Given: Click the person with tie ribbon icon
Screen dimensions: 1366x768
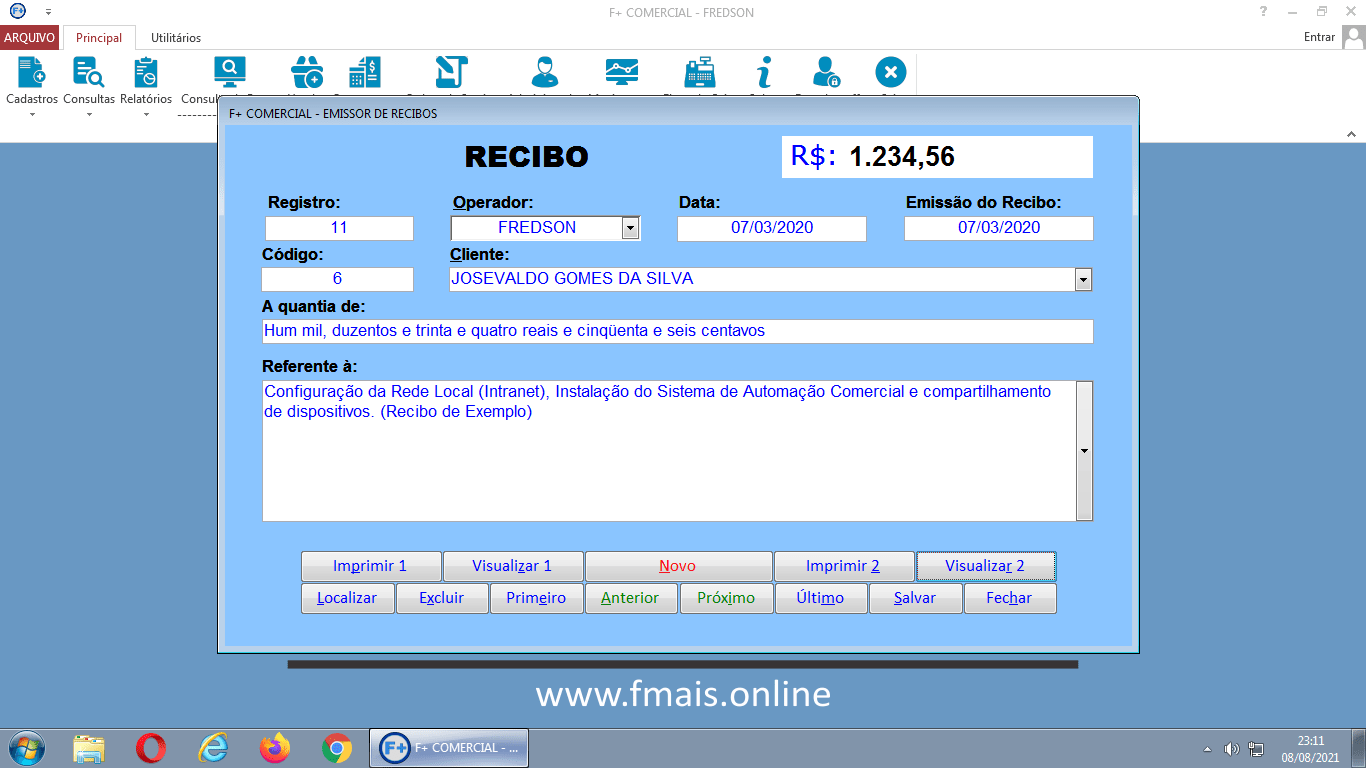Looking at the screenshot, I should 545,72.
